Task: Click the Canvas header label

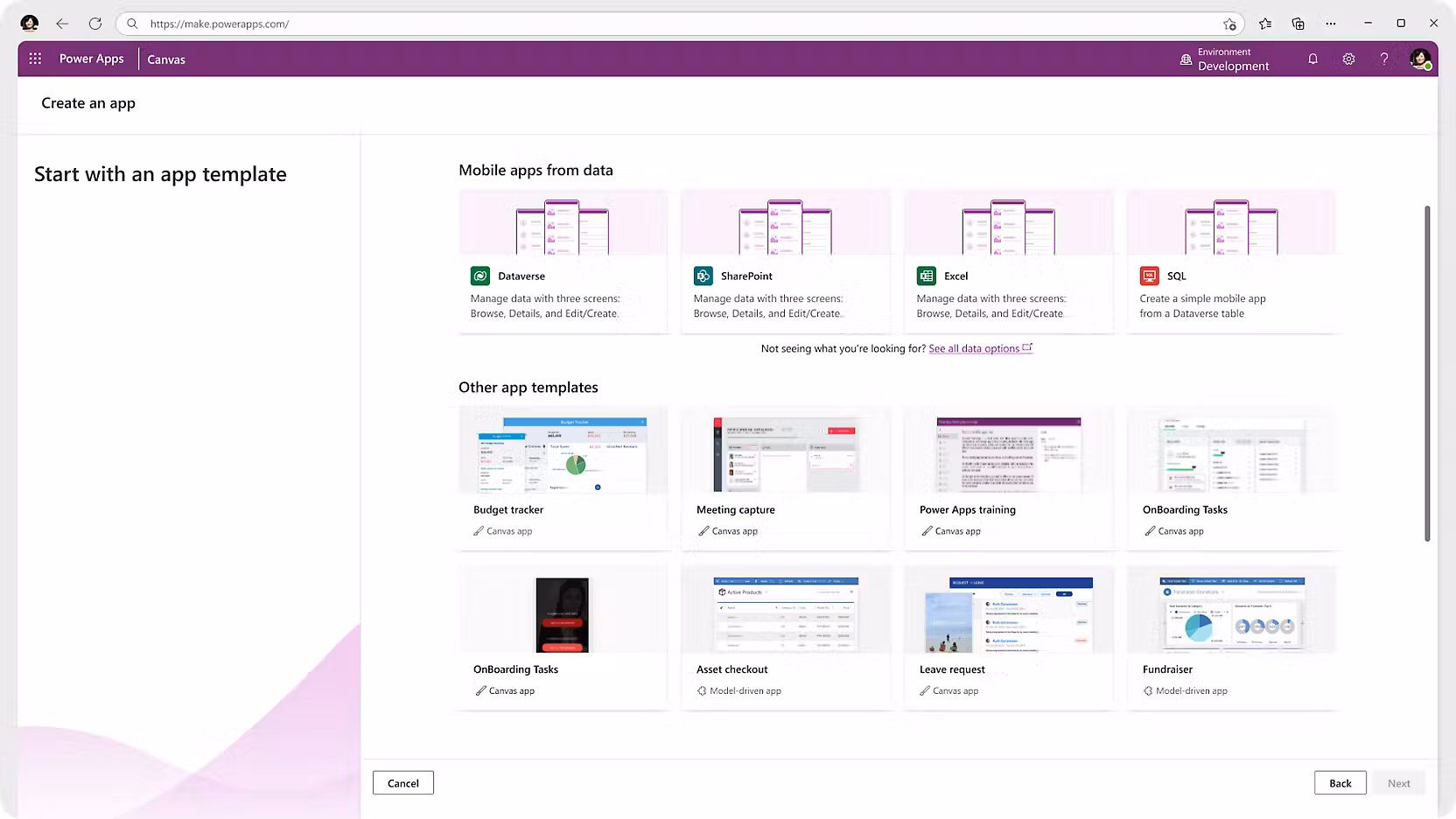Action: [166, 59]
